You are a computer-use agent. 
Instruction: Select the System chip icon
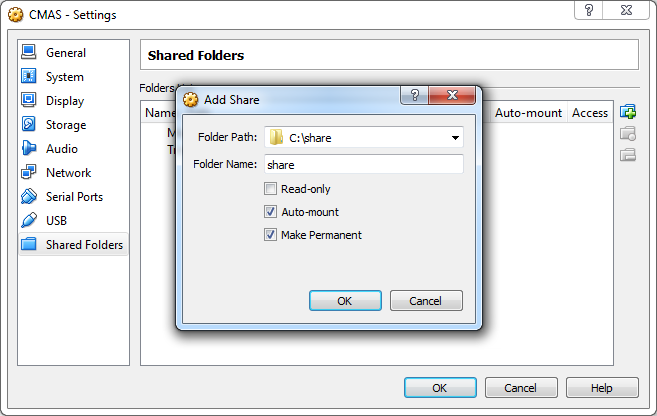coord(28,76)
